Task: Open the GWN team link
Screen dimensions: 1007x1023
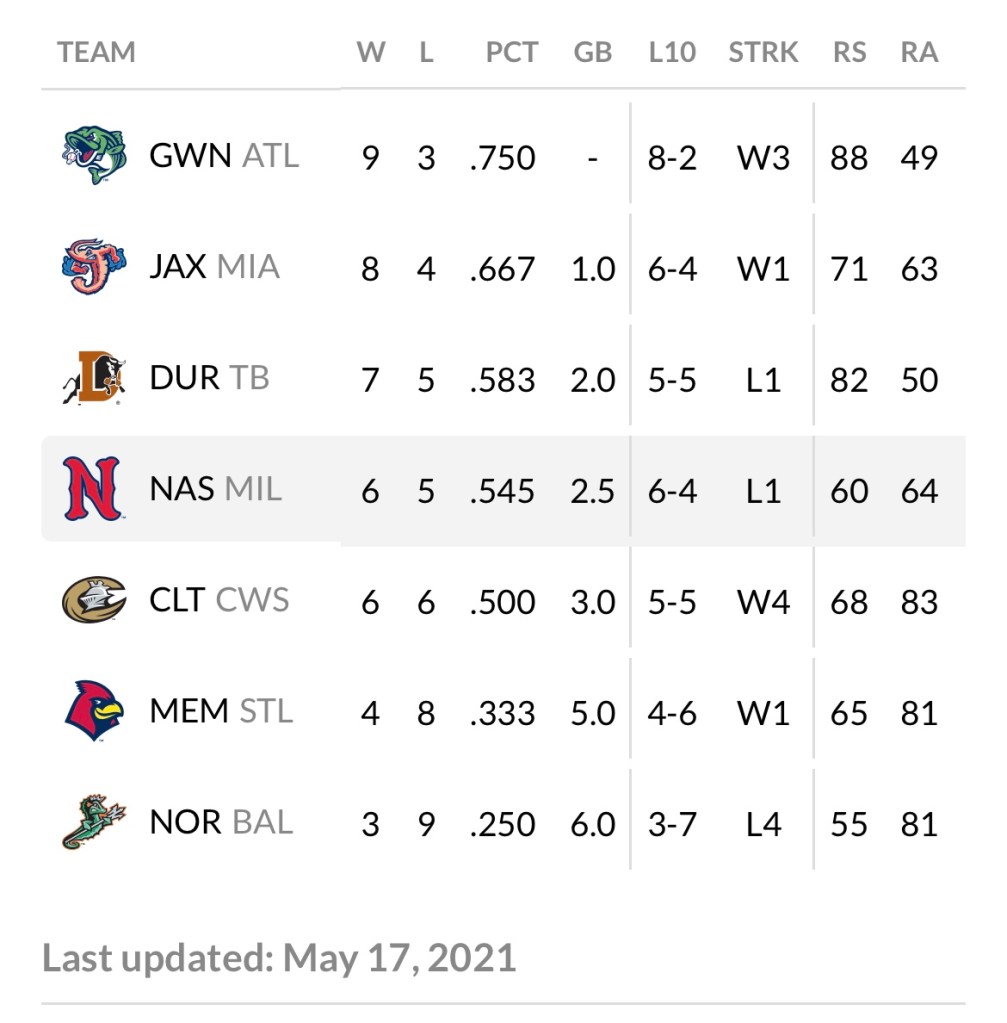Action: [190, 156]
